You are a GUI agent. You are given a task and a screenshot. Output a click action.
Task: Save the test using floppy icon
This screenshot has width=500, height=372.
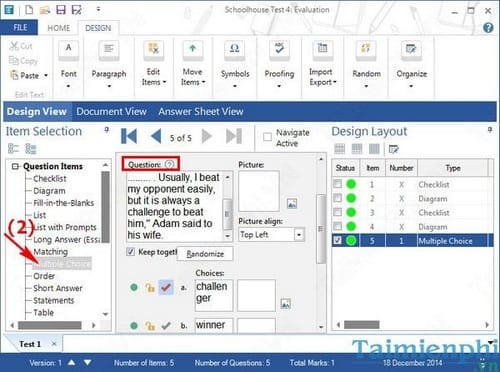[61, 10]
